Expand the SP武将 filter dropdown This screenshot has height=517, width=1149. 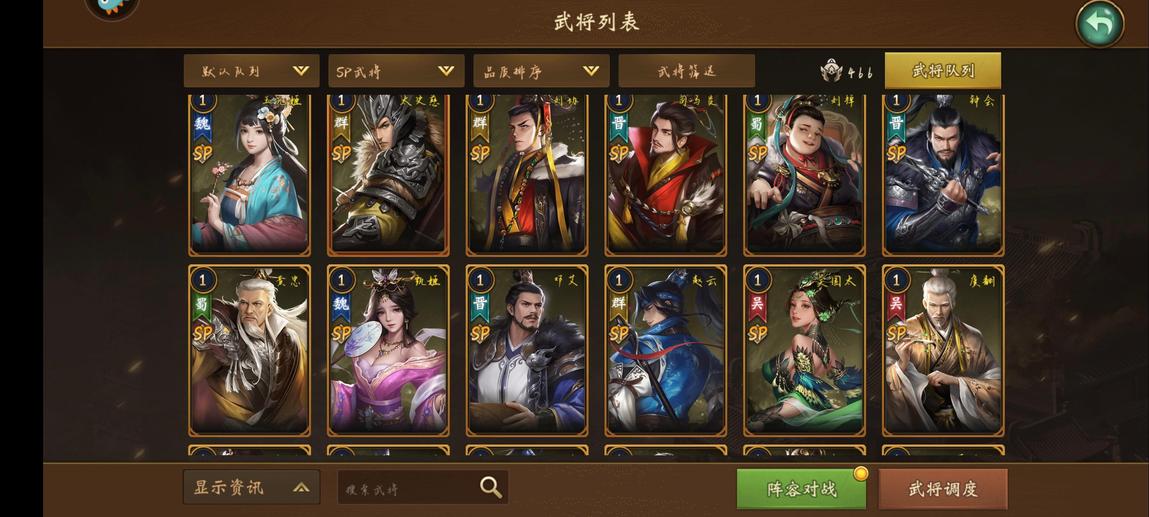click(396, 71)
